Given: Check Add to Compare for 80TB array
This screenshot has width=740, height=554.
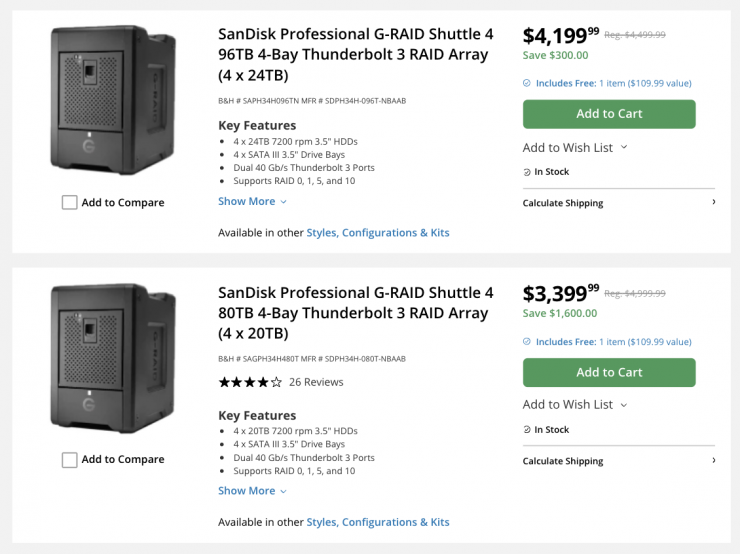Looking at the screenshot, I should click(x=70, y=460).
